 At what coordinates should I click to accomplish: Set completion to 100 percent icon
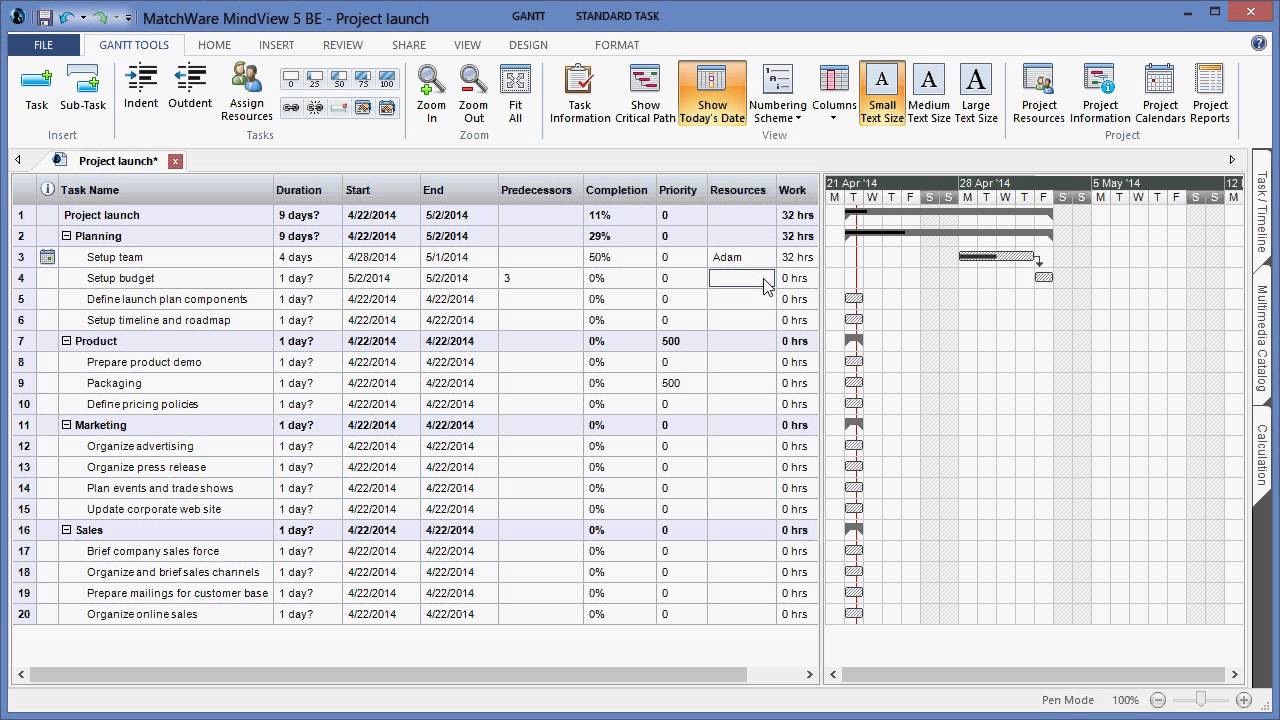point(387,79)
